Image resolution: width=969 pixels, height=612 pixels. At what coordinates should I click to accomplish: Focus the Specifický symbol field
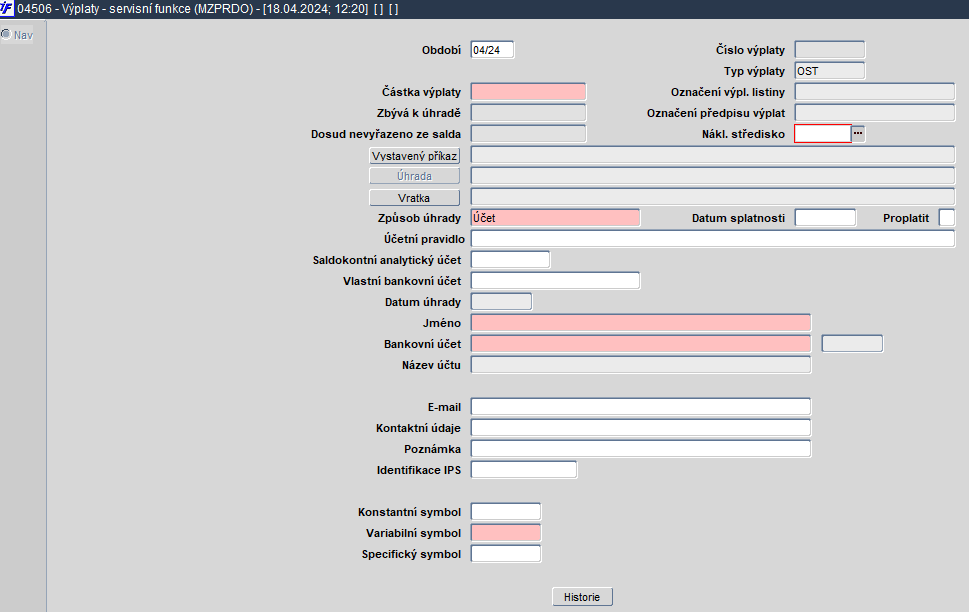coord(506,554)
